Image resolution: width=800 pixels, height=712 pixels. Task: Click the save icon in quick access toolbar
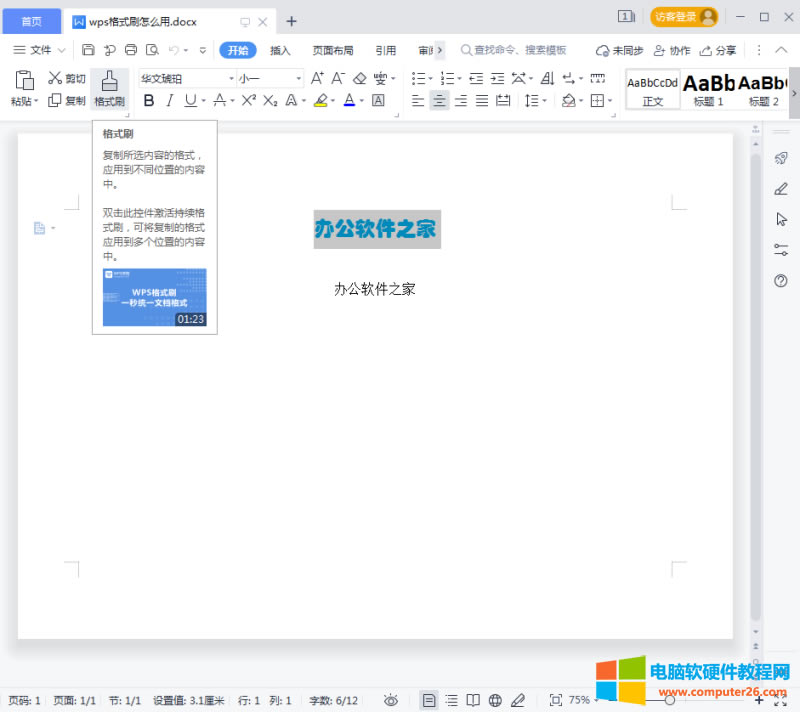pyautogui.click(x=88, y=50)
